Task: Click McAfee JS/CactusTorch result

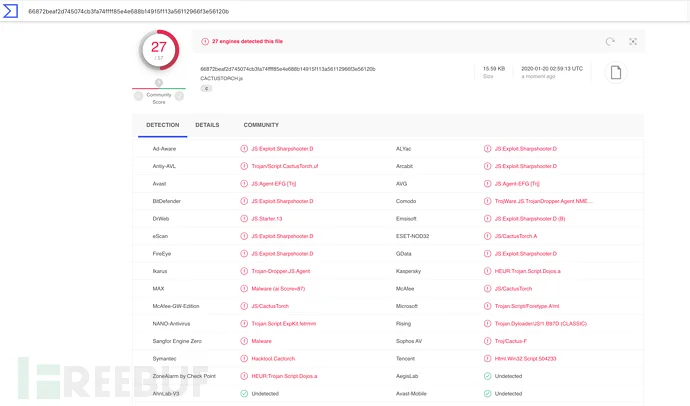Action: click(513, 289)
